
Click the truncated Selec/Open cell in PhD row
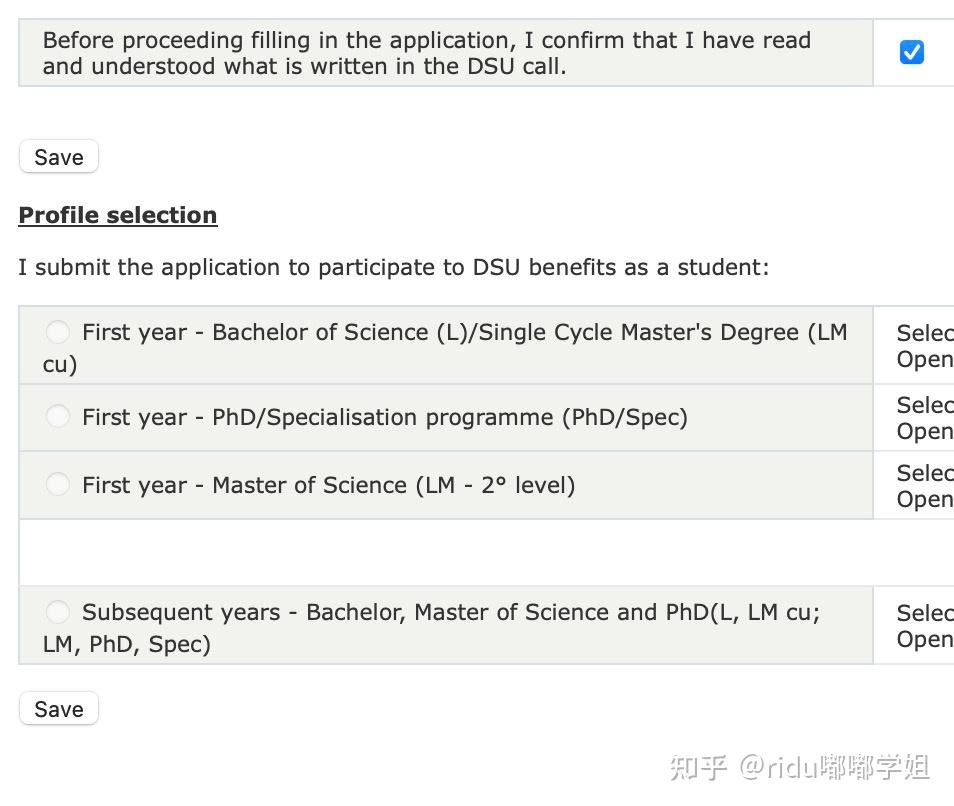click(x=924, y=418)
